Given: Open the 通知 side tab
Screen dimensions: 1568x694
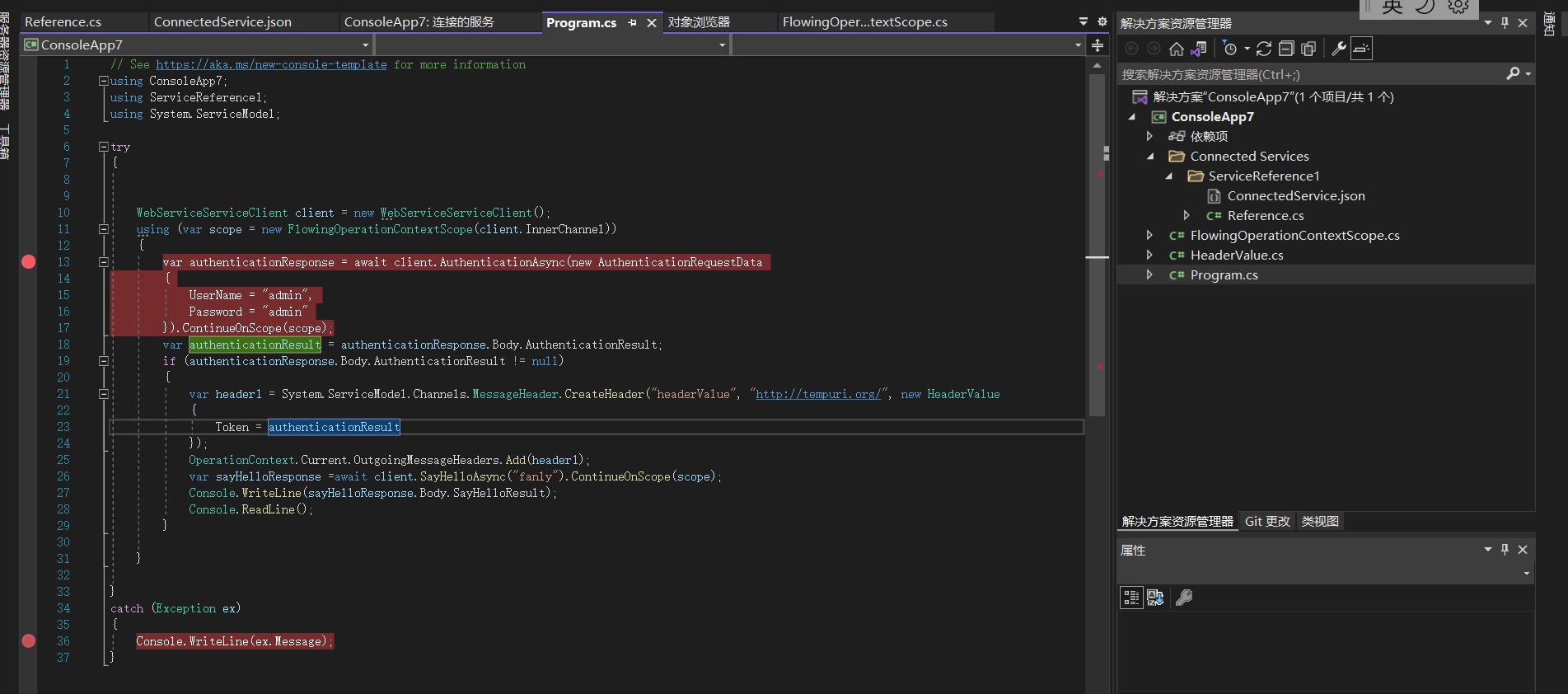Looking at the screenshot, I should (x=1549, y=25).
